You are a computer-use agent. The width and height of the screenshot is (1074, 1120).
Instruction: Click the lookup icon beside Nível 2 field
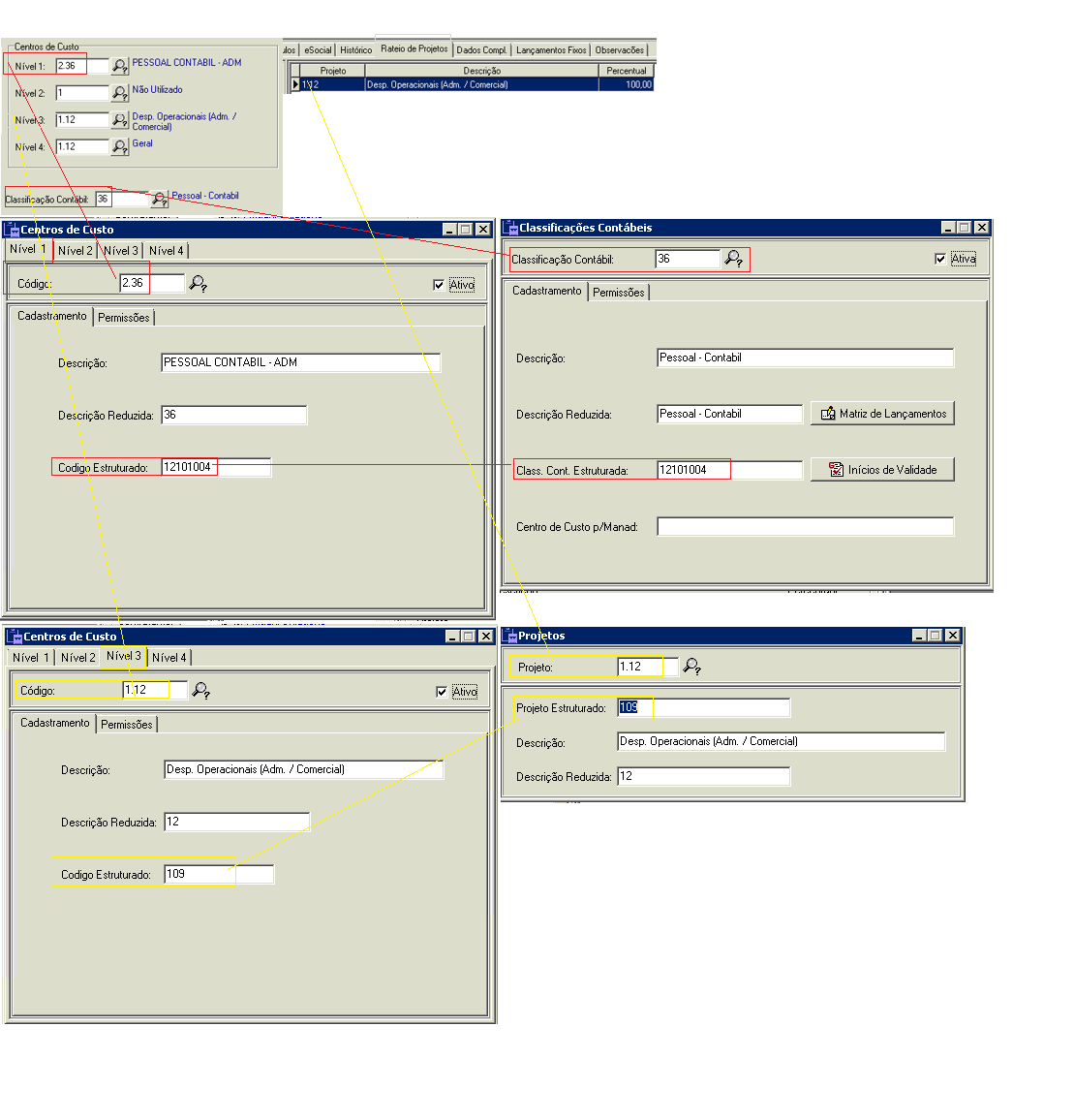119,93
